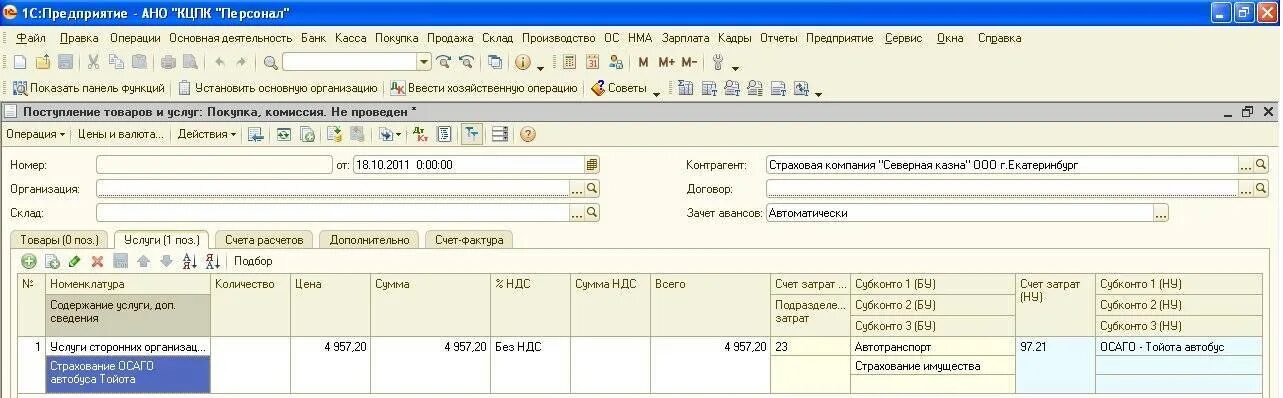Open the Банк menu

click(313, 38)
